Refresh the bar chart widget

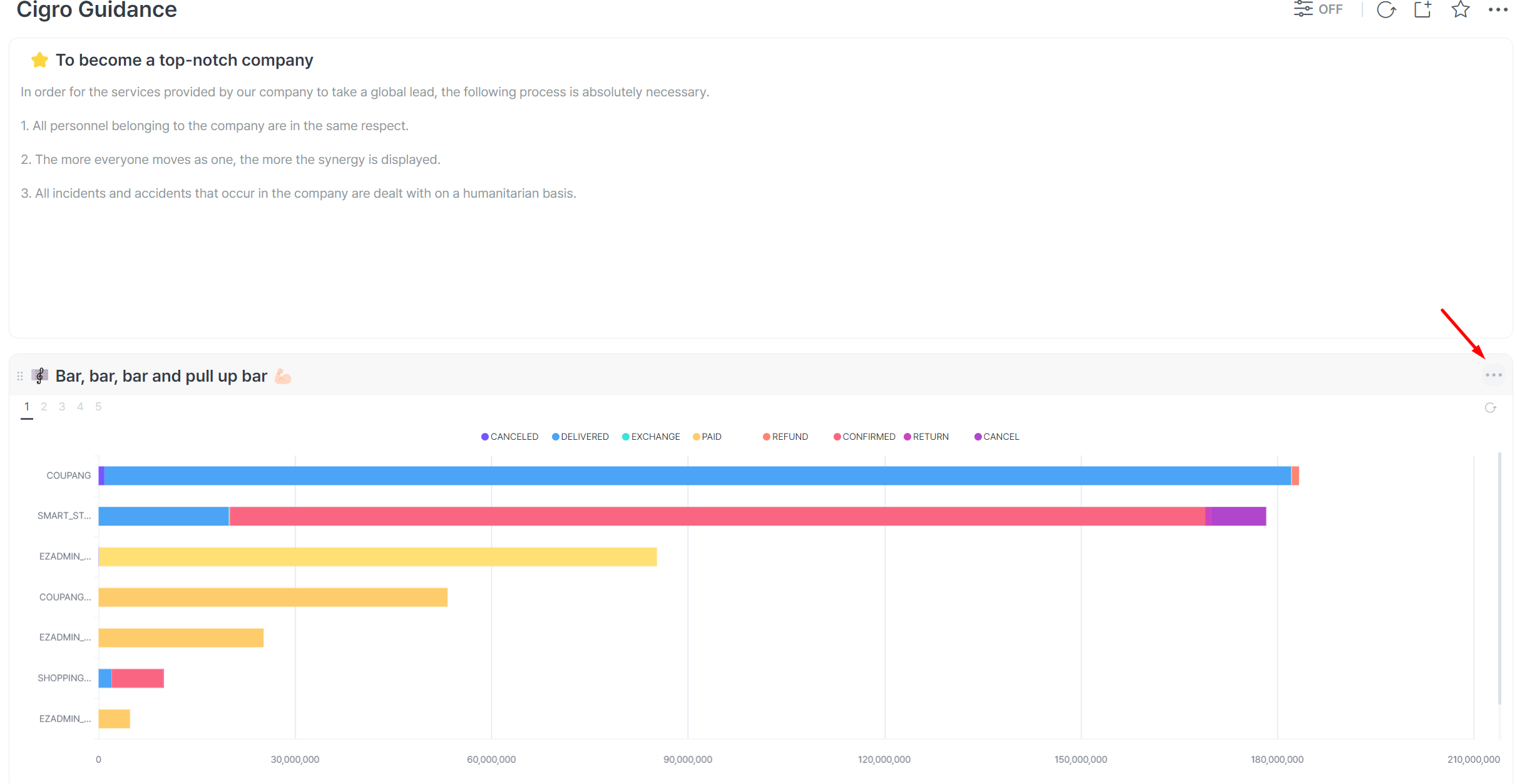tap(1491, 408)
